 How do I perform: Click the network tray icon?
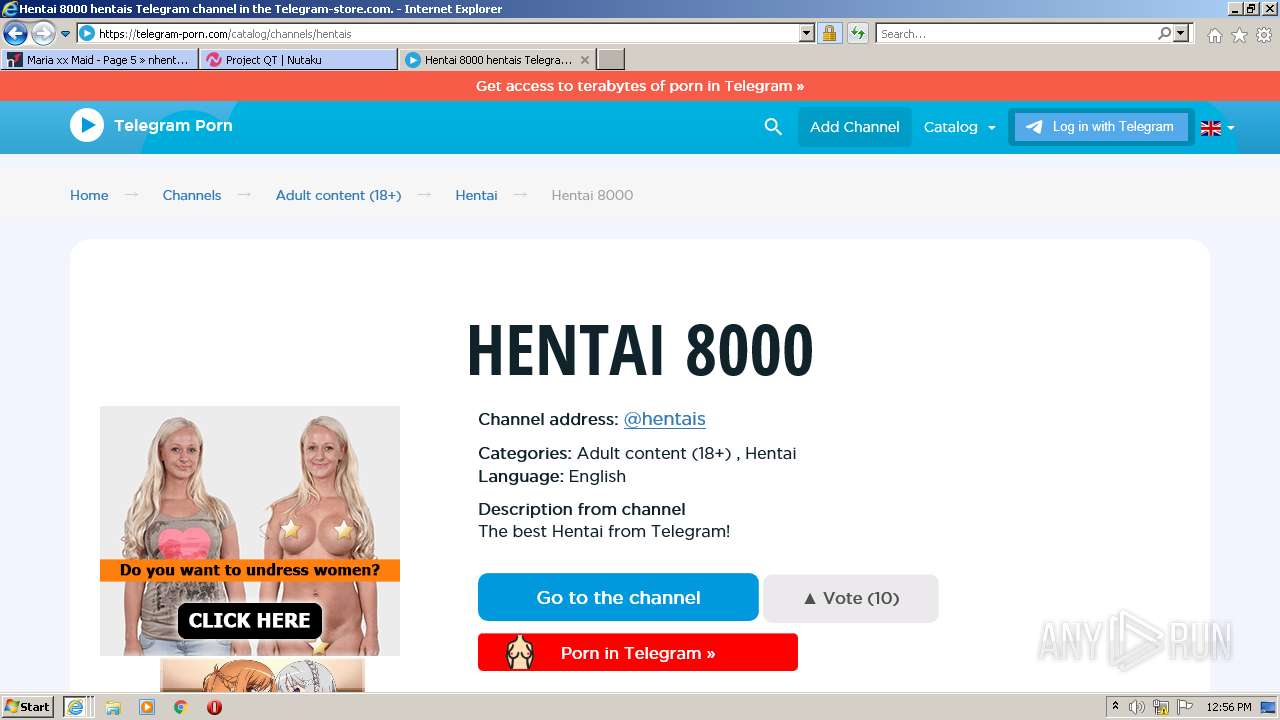point(1161,707)
